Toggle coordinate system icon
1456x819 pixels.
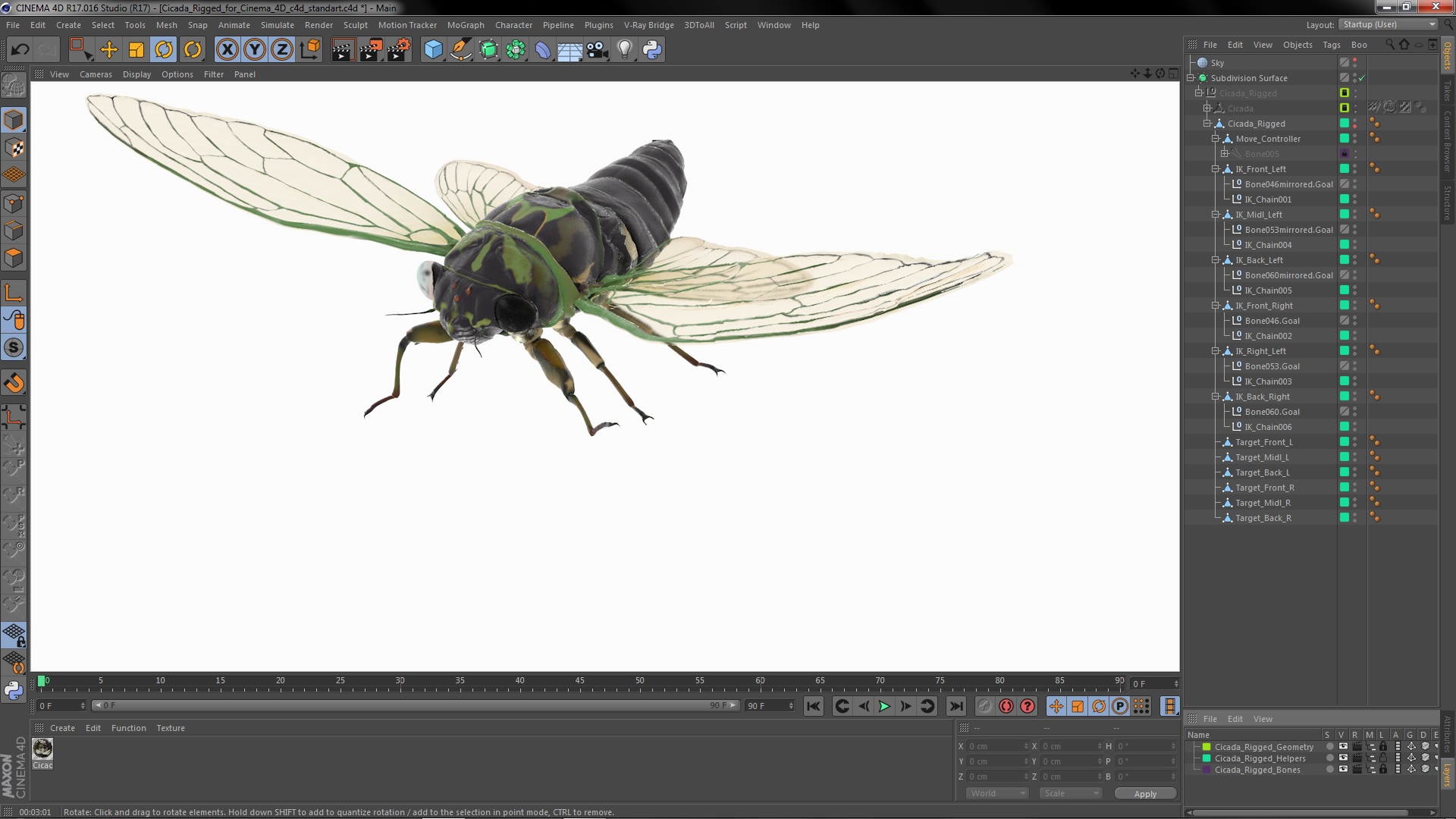coord(309,50)
